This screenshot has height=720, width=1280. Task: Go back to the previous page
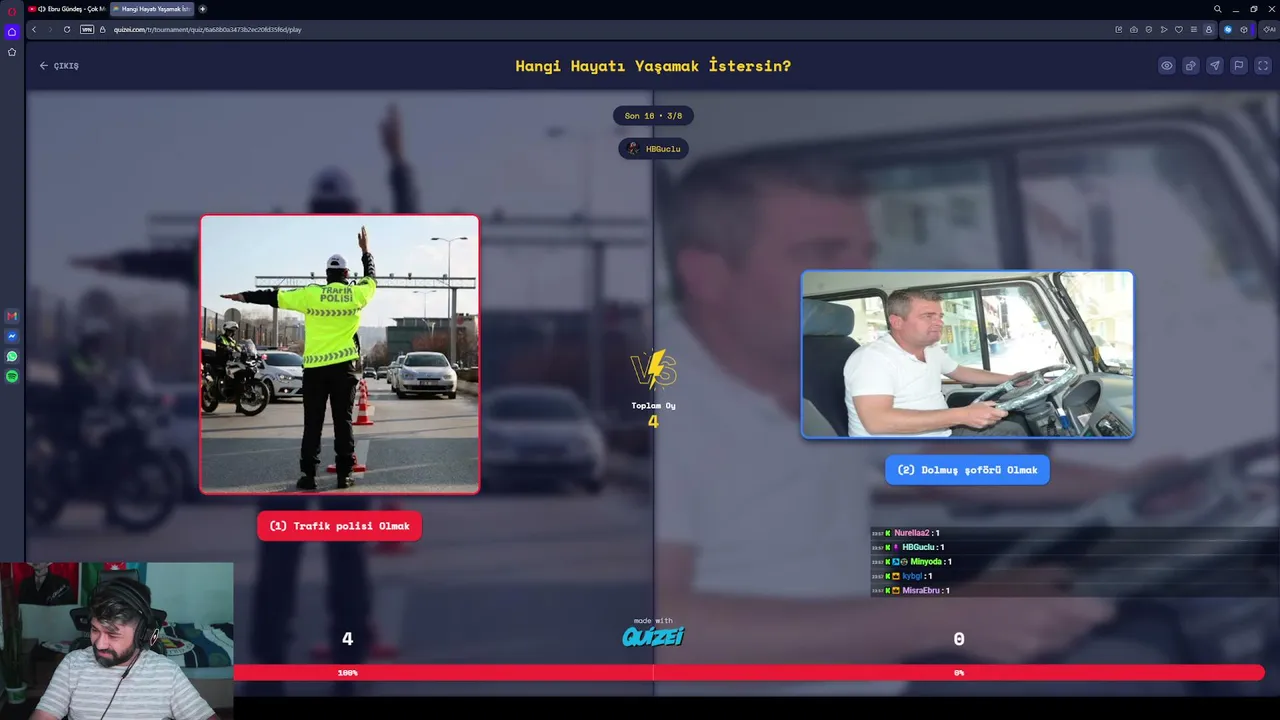pos(34,29)
